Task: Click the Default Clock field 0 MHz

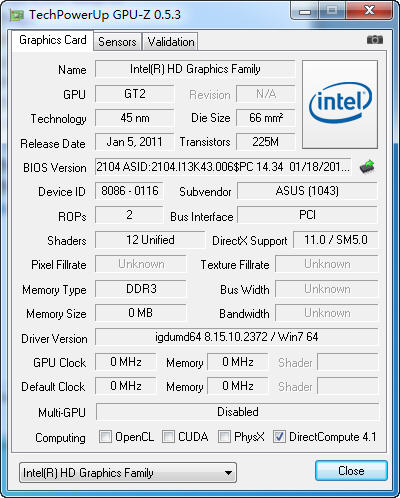Action: (x=126, y=386)
